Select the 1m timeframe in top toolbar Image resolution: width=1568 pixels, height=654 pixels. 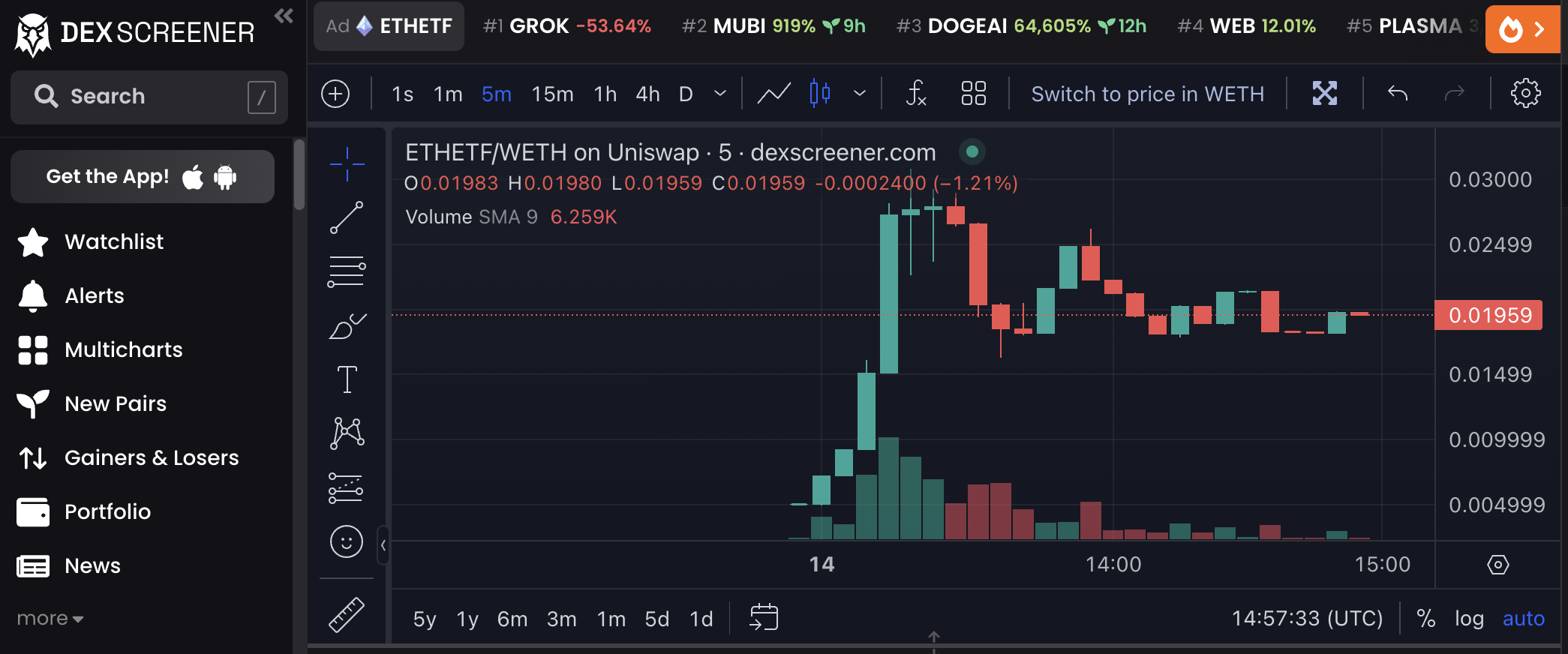(x=448, y=94)
